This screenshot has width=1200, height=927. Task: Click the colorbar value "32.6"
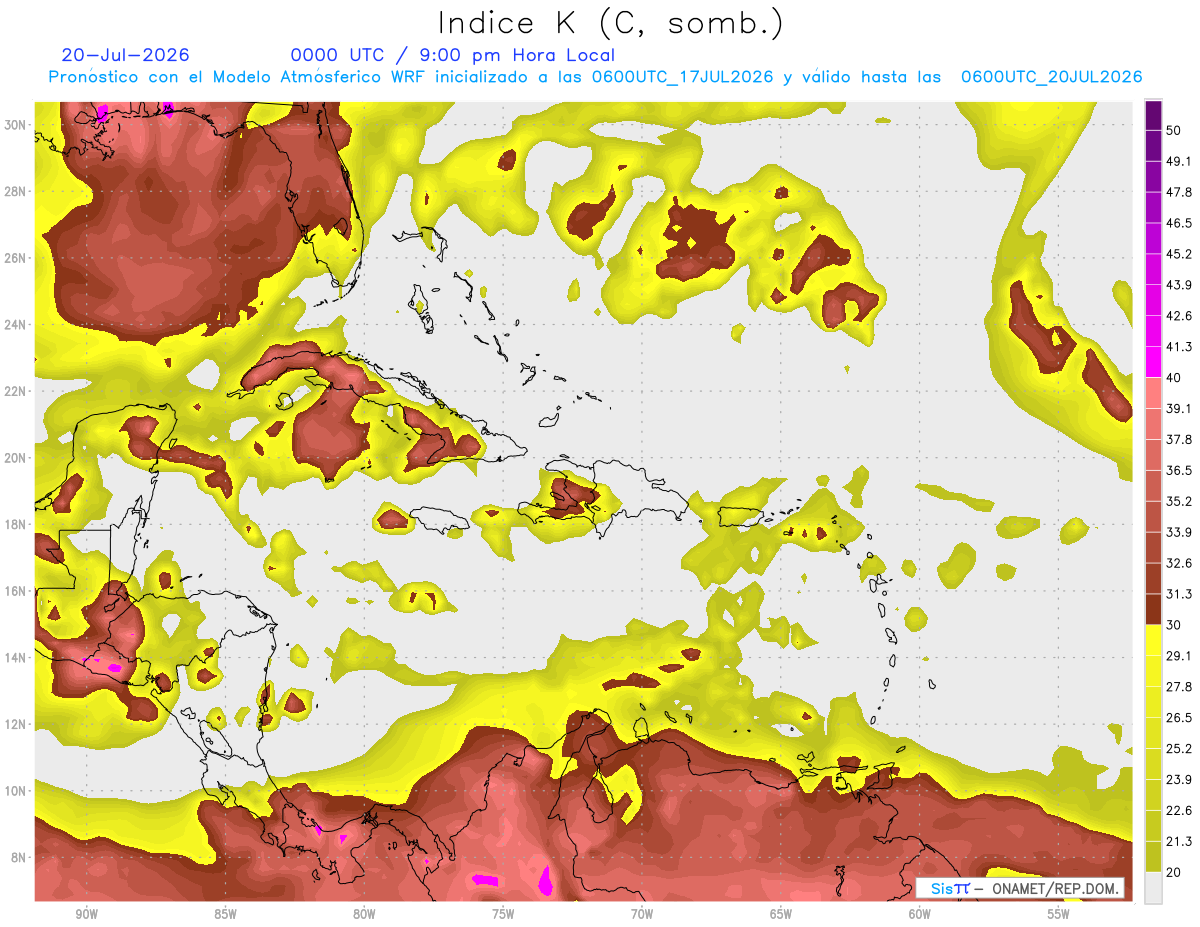(x=1178, y=564)
